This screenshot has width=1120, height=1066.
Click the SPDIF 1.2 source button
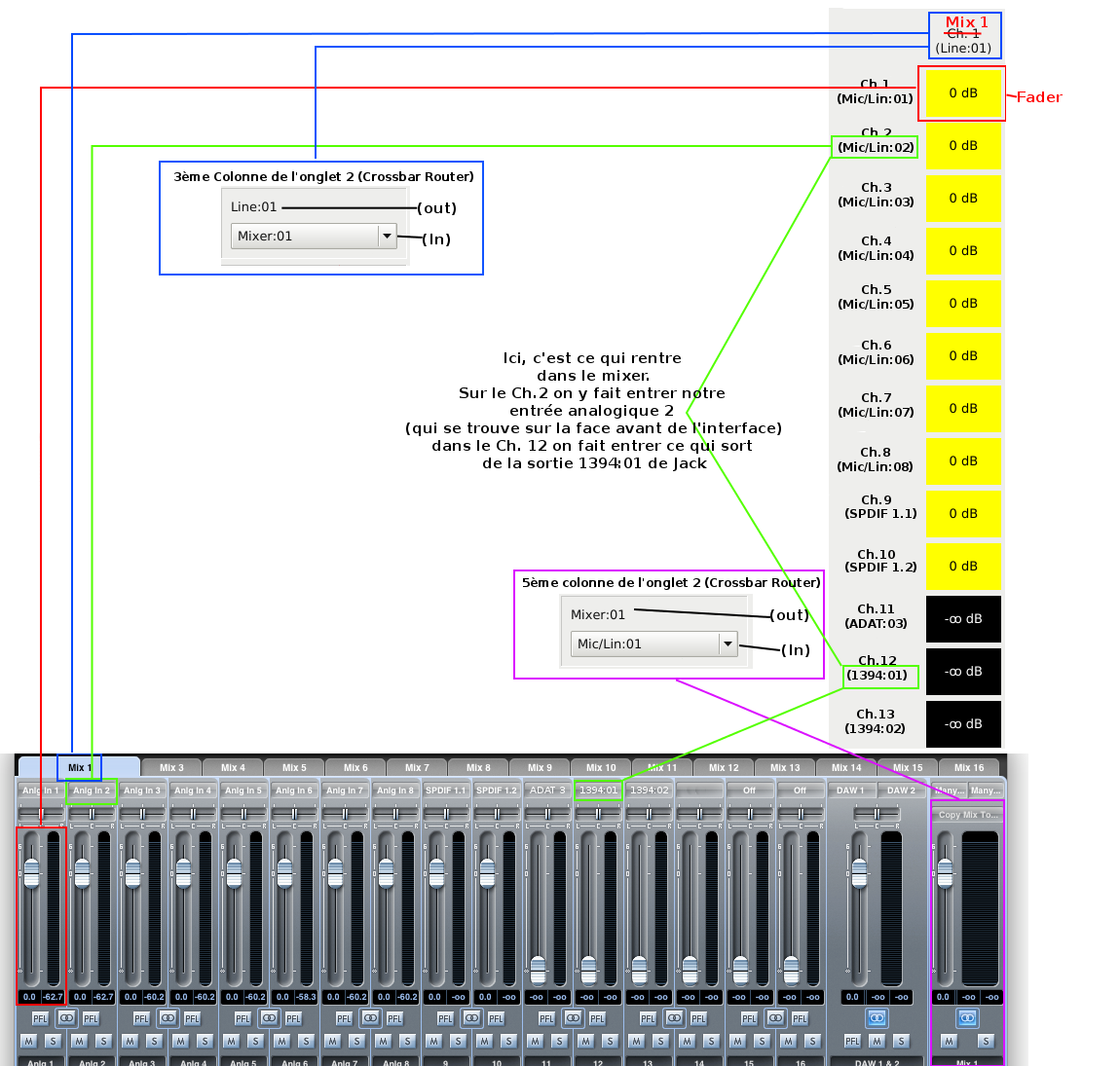tap(497, 790)
